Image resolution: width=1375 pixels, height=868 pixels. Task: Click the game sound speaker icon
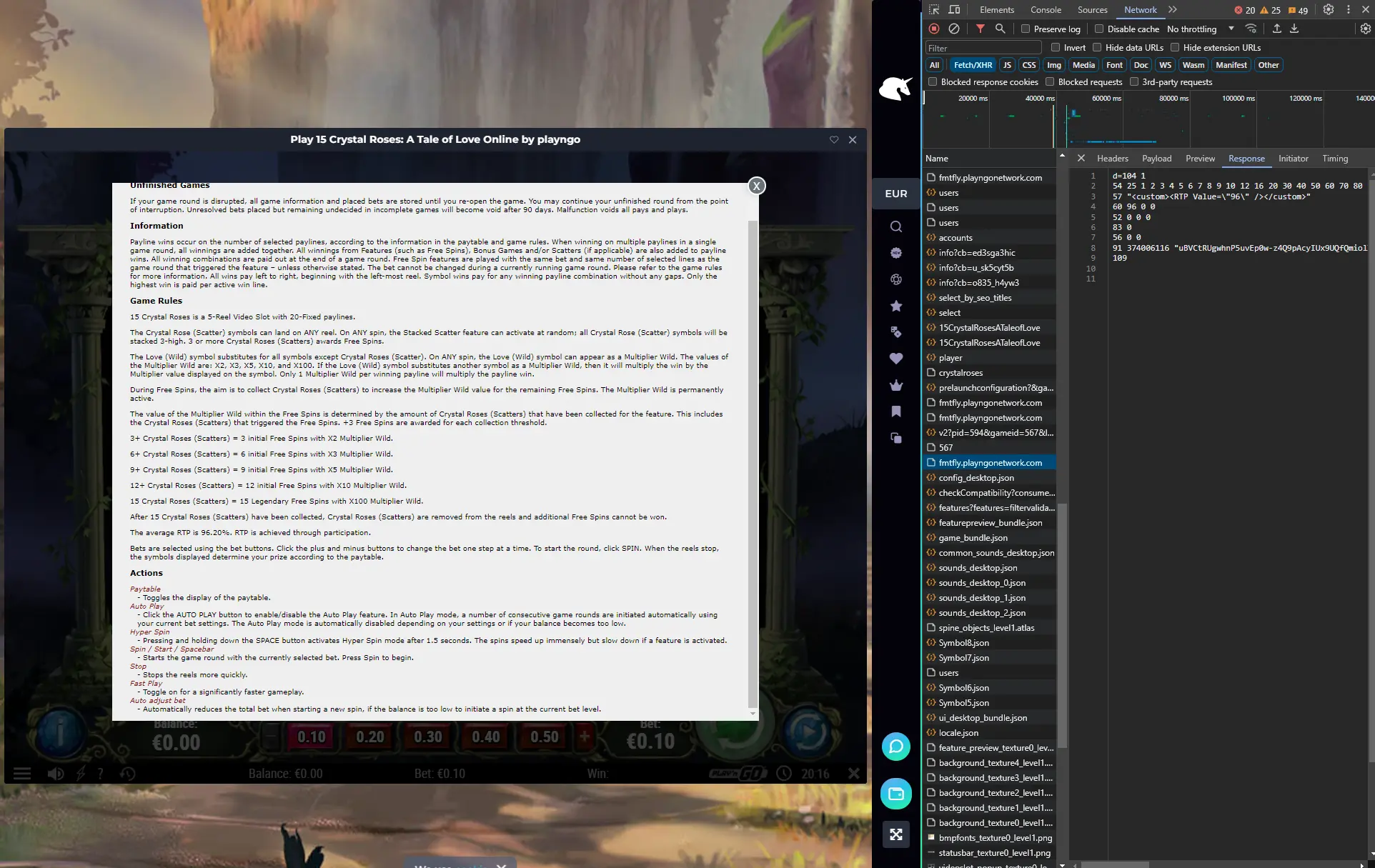[55, 774]
